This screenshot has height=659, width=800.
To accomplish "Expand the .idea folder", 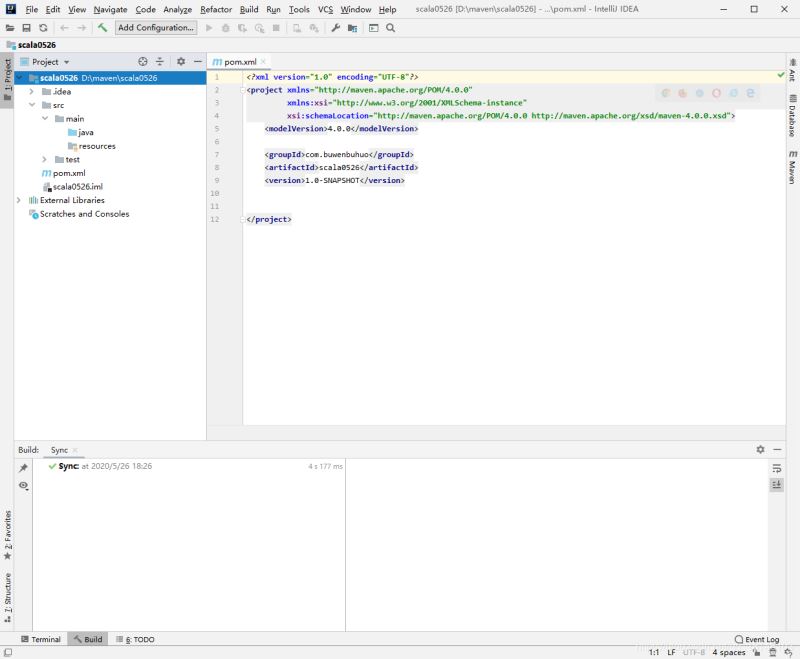I will click(32, 91).
